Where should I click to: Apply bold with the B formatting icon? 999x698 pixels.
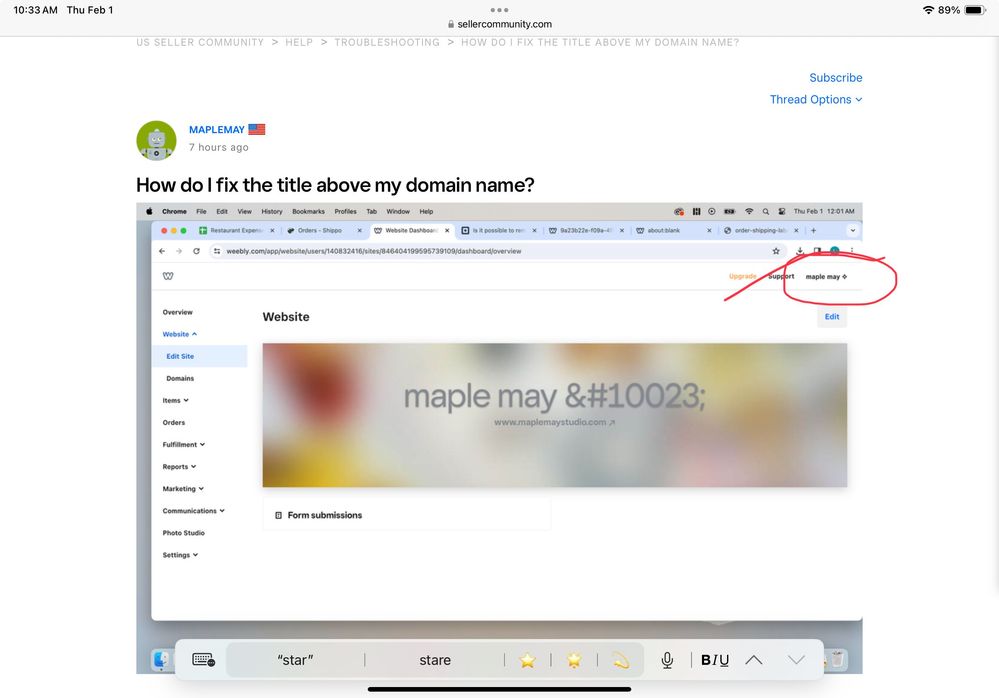coord(705,660)
